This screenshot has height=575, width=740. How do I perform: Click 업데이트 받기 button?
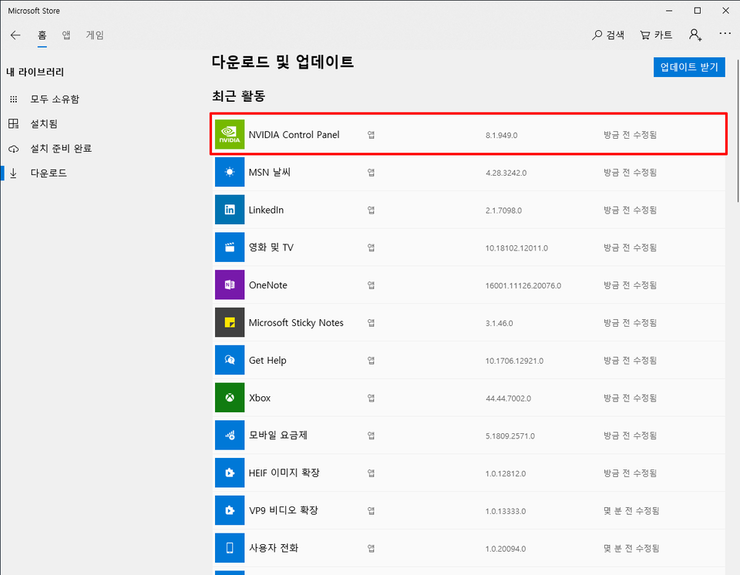pos(689,67)
